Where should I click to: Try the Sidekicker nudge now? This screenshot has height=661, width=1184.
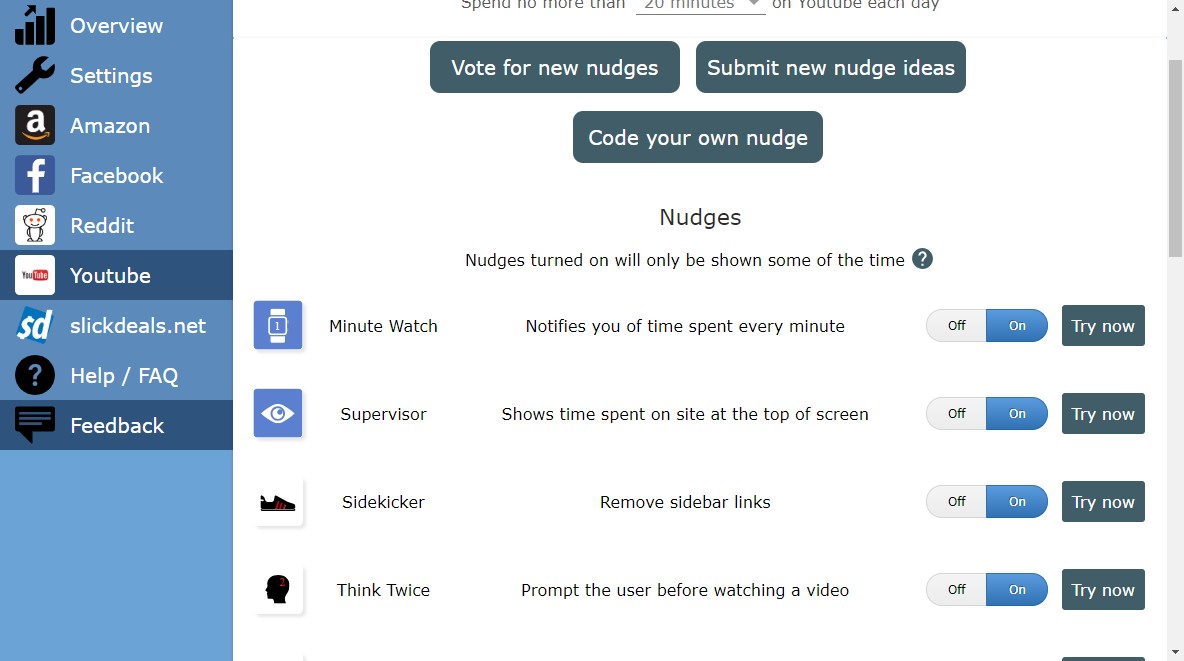click(1102, 502)
